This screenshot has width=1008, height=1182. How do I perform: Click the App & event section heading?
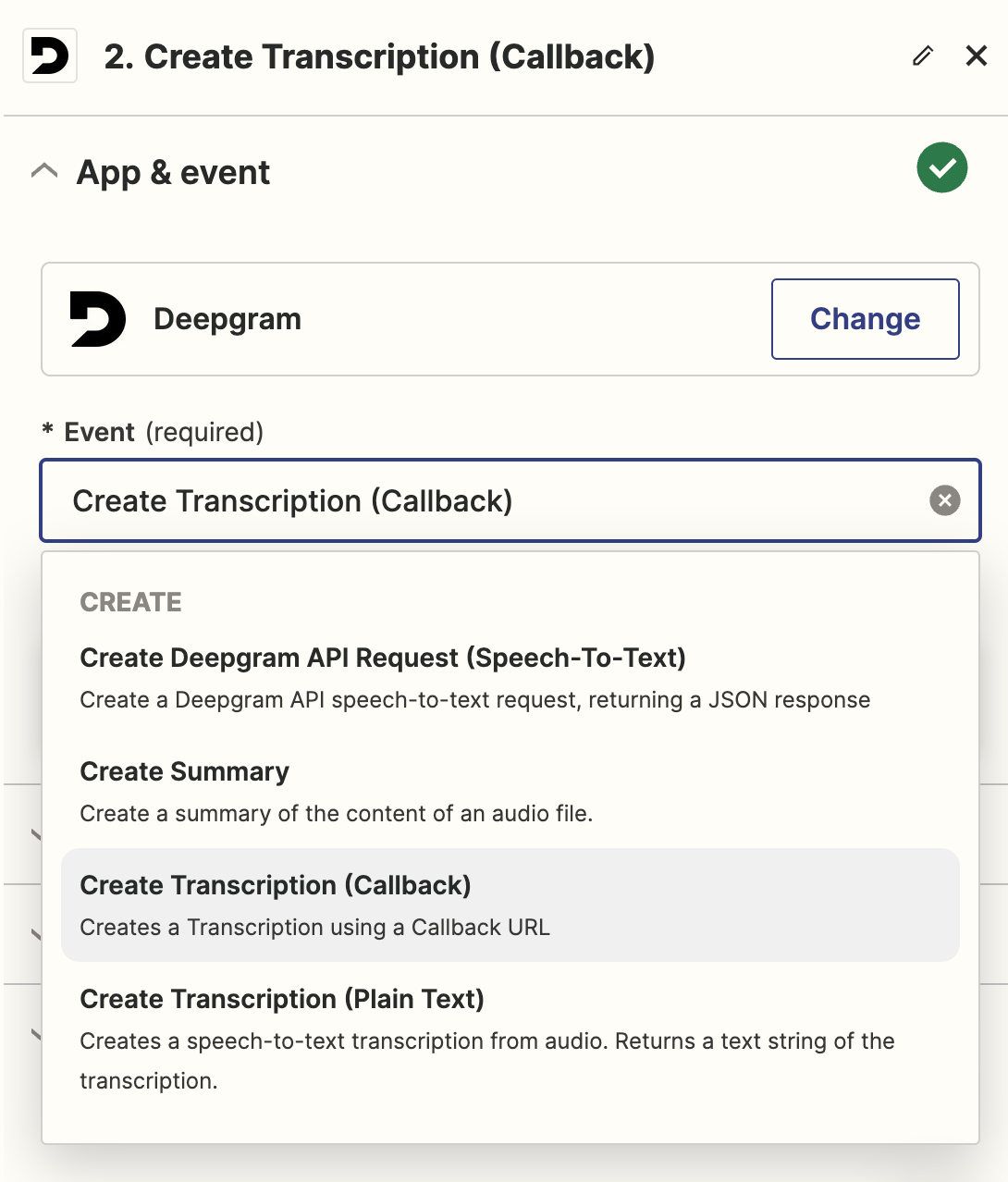coord(174,172)
